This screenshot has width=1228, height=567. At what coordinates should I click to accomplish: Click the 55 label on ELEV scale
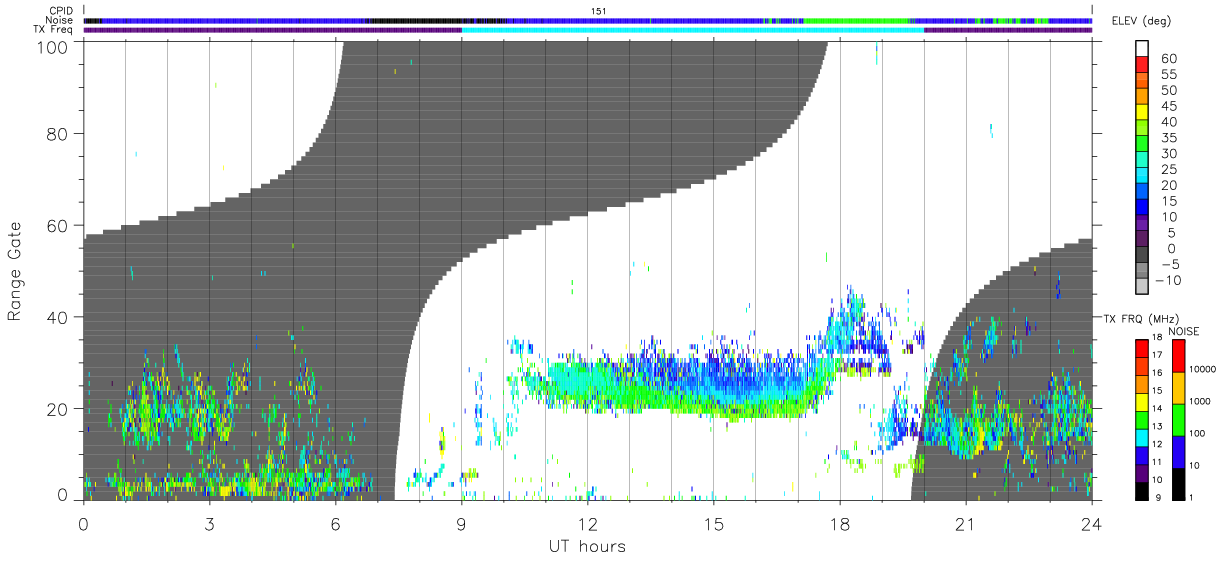click(x=1169, y=74)
